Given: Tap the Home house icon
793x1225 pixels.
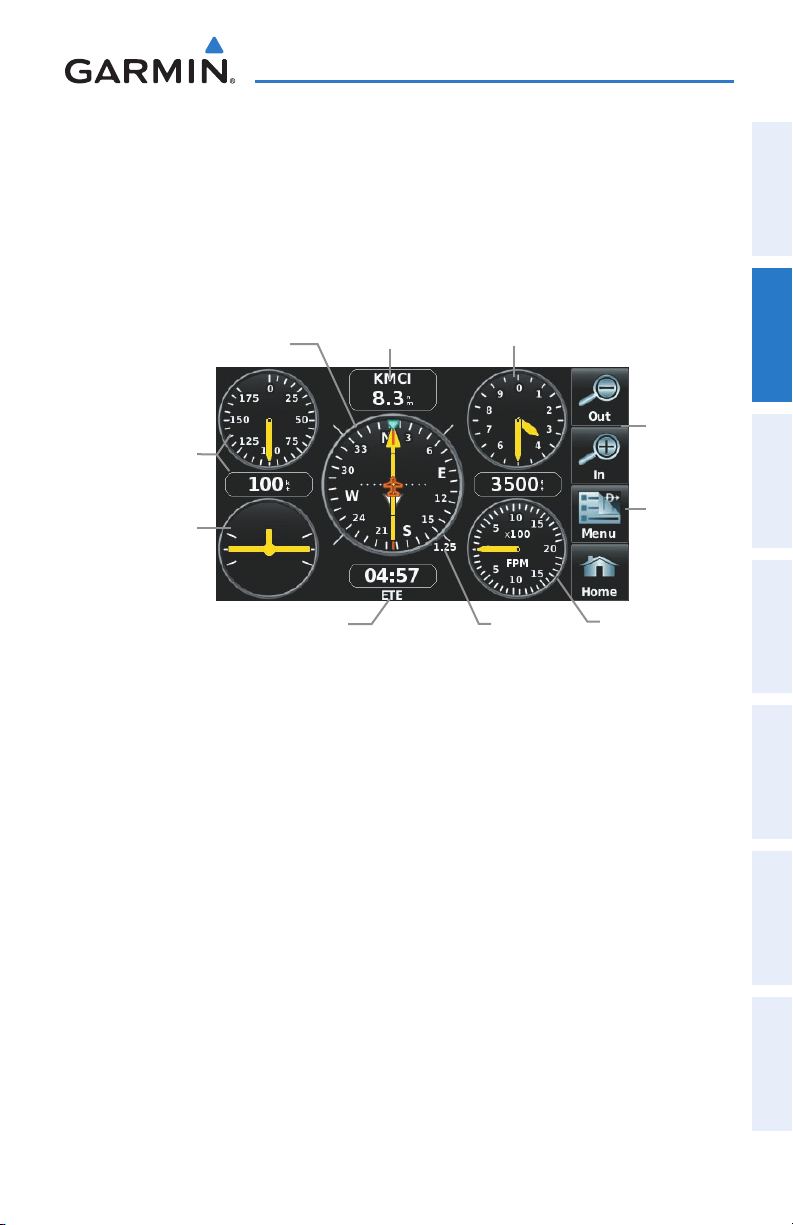Looking at the screenshot, I should [599, 572].
